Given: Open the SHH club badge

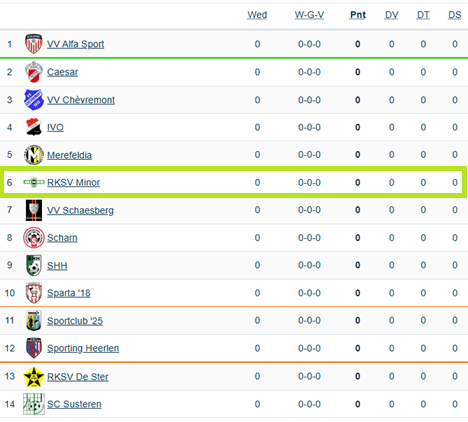Looking at the screenshot, I should (x=34, y=265).
